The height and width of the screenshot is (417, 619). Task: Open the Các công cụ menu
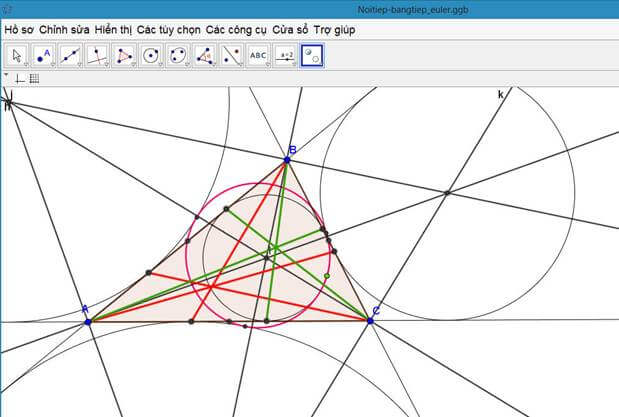coord(236,30)
